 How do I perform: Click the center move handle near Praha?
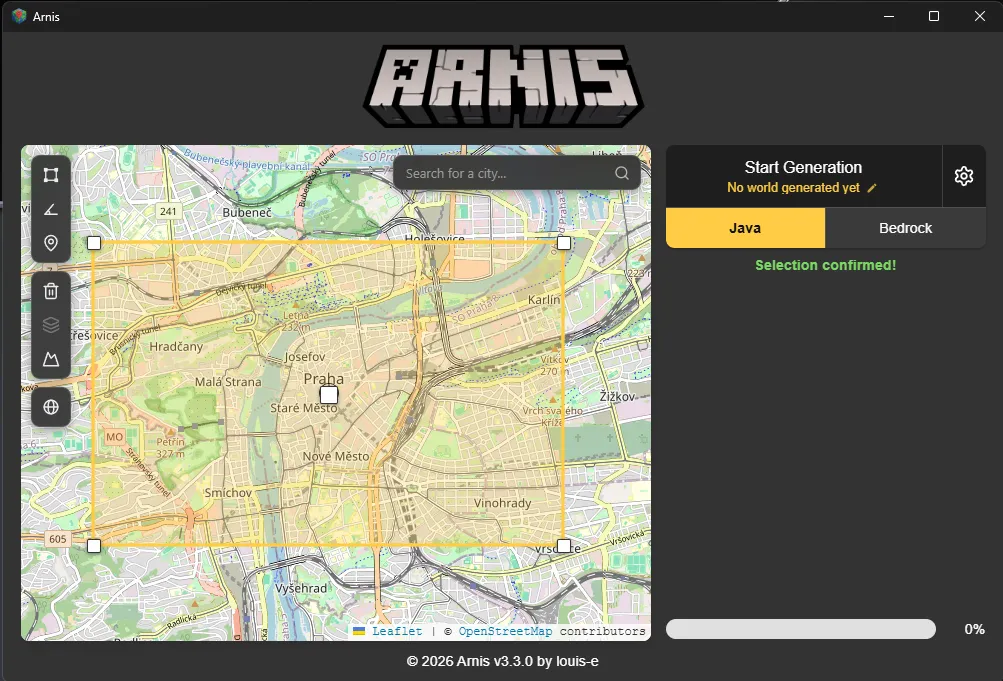click(x=329, y=395)
